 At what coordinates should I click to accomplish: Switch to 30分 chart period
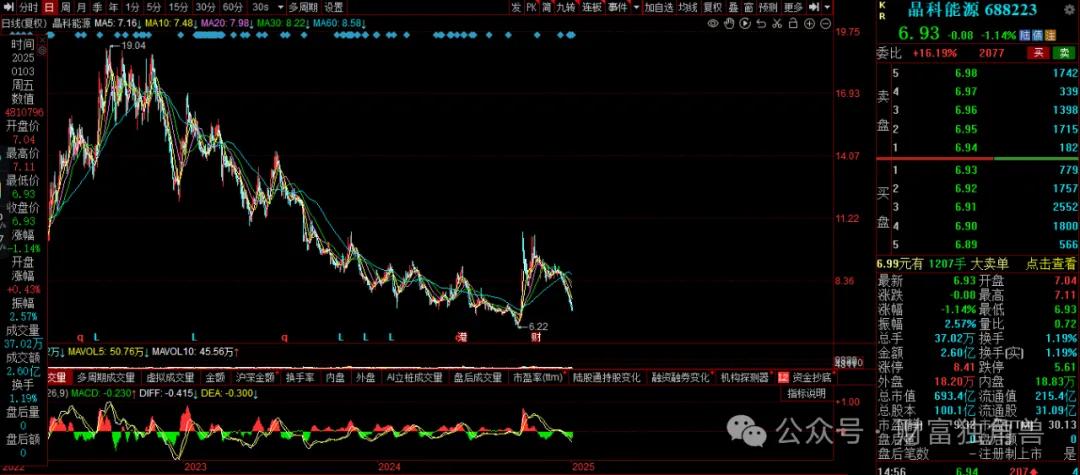(205, 8)
